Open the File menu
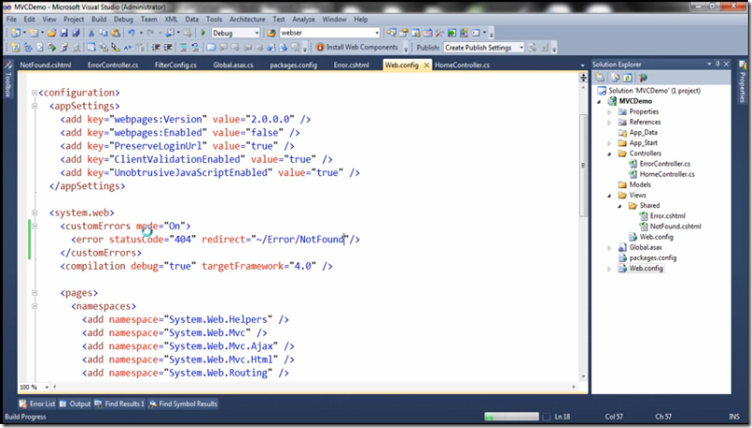The width and height of the screenshot is (752, 428). pyautogui.click(x=12, y=19)
